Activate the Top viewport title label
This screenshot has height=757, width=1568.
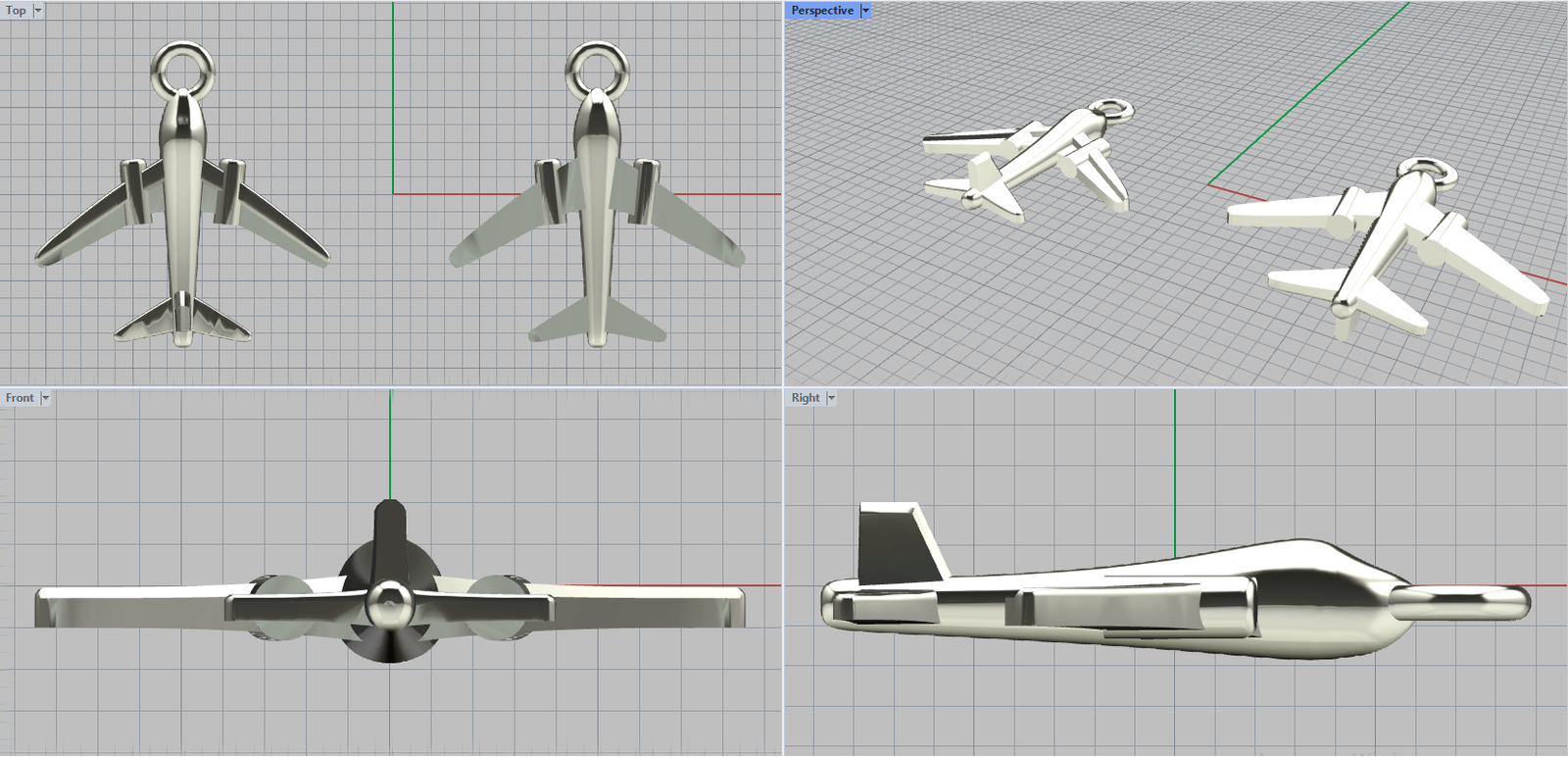pos(16,10)
